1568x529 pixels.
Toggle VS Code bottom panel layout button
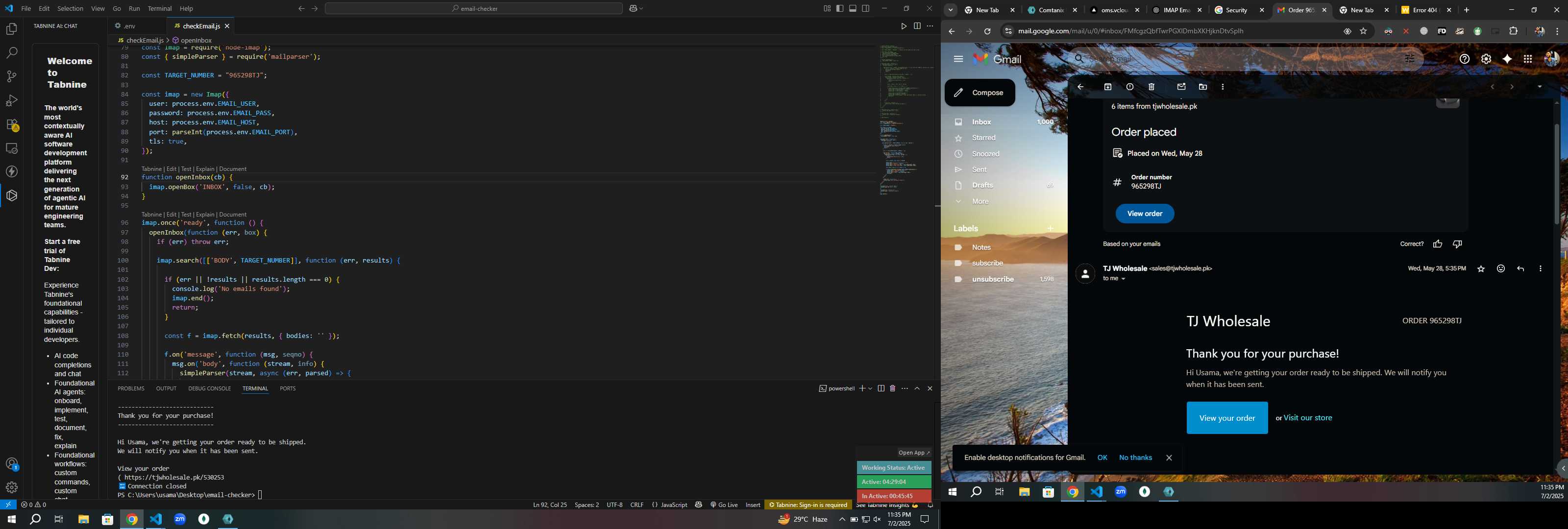[x=853, y=8]
